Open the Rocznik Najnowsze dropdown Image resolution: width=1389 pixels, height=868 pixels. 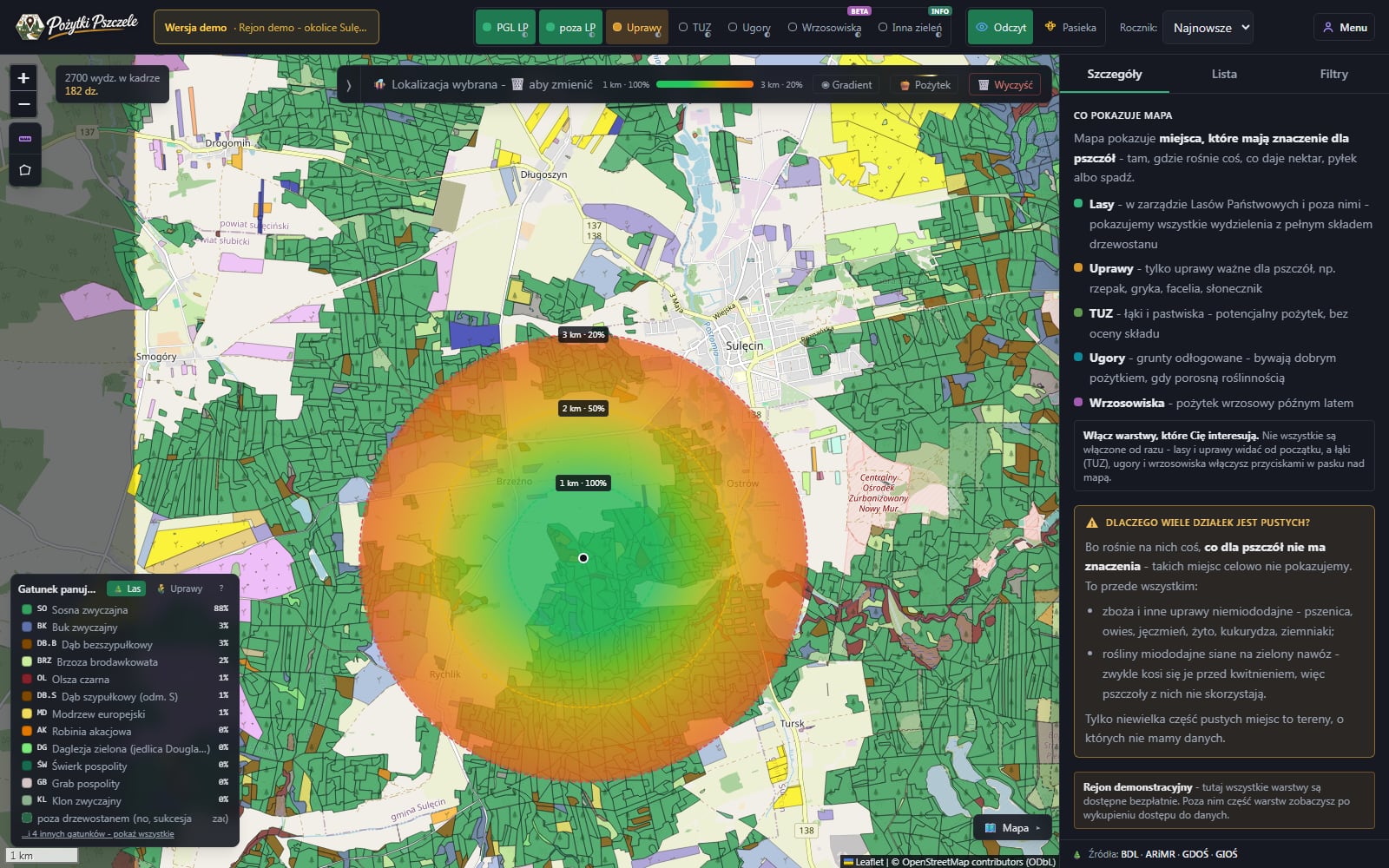click(x=1208, y=27)
